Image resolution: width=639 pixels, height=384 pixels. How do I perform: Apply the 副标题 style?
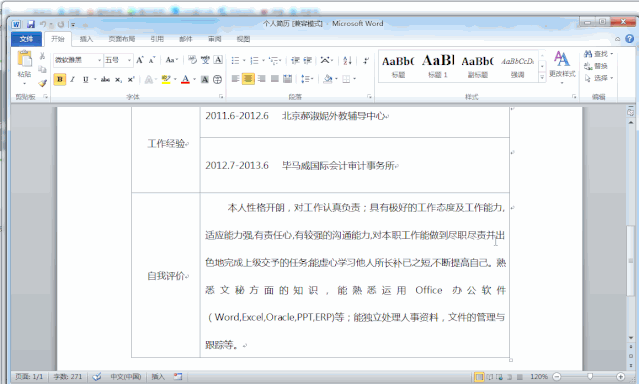pyautogui.click(x=478, y=66)
